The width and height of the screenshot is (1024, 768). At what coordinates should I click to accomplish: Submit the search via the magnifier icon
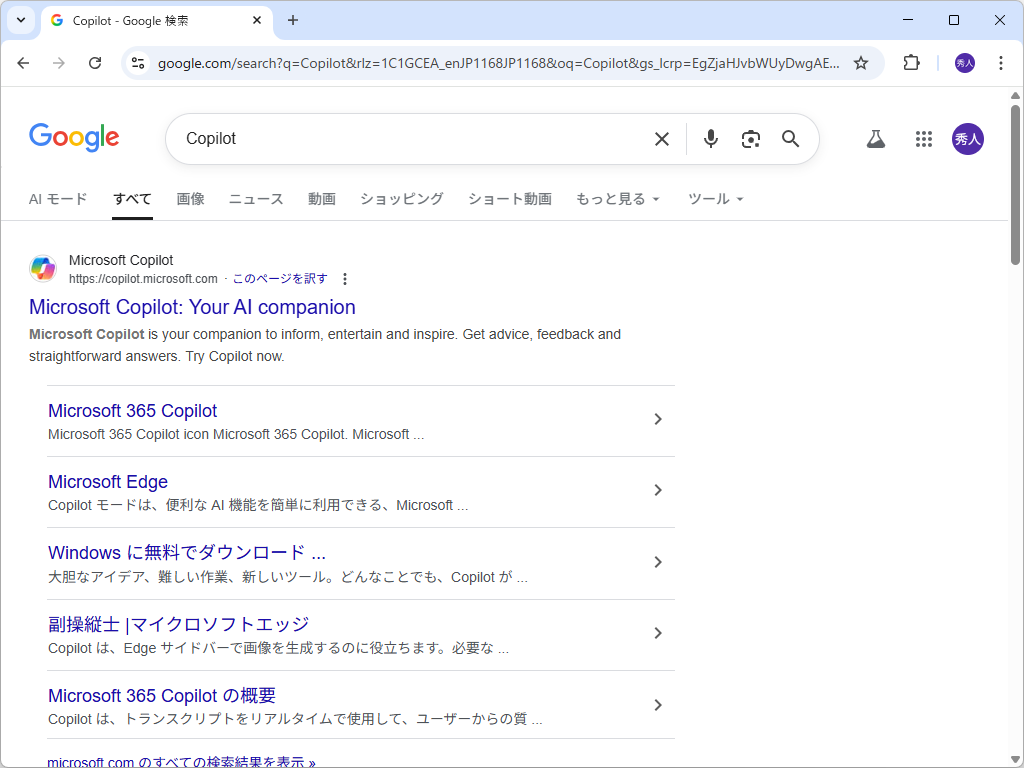click(x=790, y=139)
